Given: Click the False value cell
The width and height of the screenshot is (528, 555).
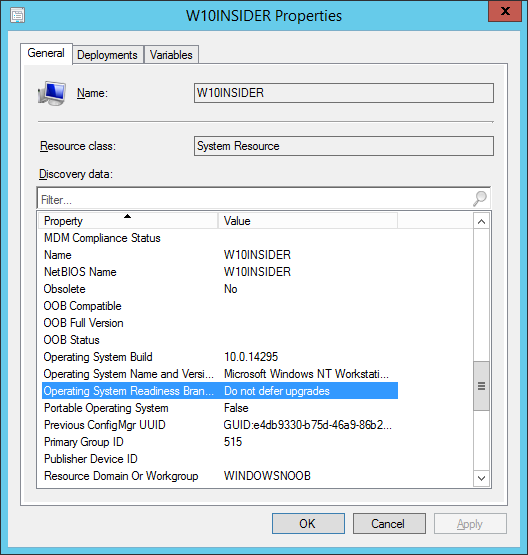Looking at the screenshot, I should click(x=236, y=408).
